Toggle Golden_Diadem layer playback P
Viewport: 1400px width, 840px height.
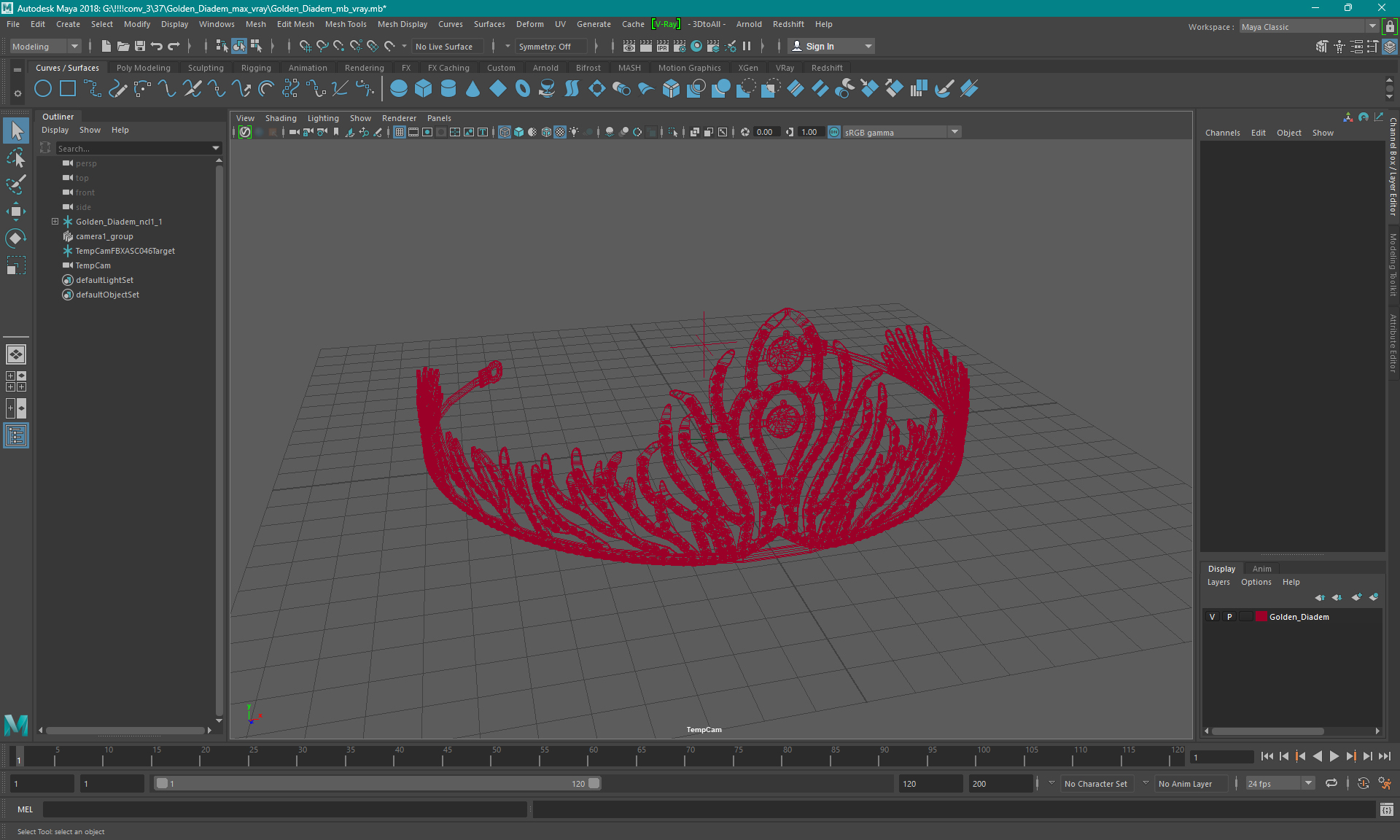pos(1229,617)
